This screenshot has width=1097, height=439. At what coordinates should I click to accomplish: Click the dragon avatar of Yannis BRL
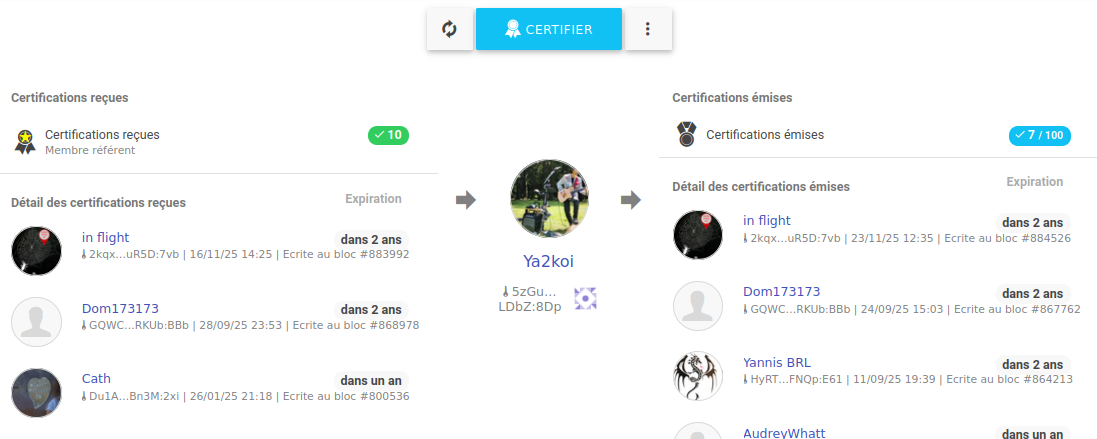tap(697, 376)
